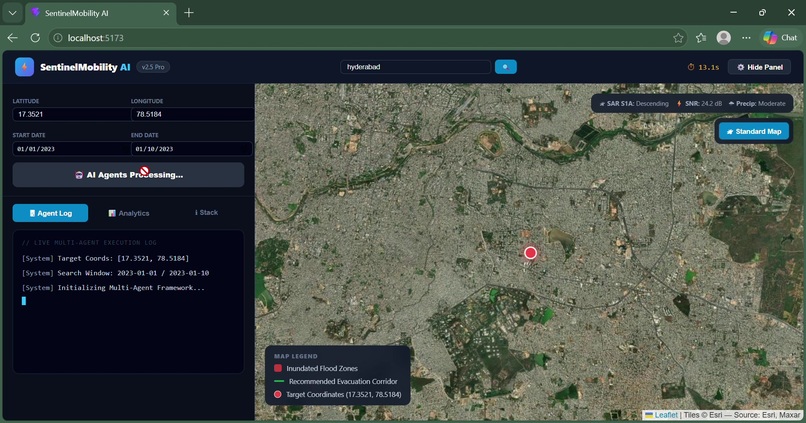The height and width of the screenshot is (423, 806).
Task: Open the browser profile avatar
Action: pos(724,38)
